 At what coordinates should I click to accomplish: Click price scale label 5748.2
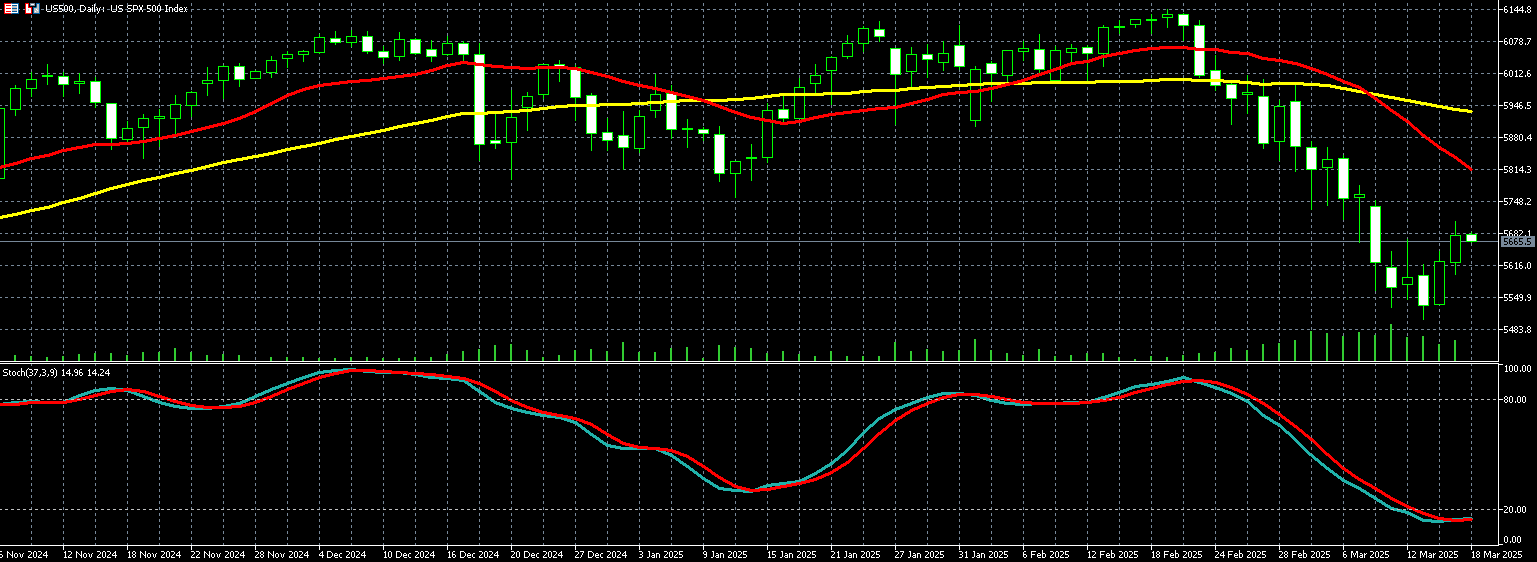click(x=1518, y=201)
